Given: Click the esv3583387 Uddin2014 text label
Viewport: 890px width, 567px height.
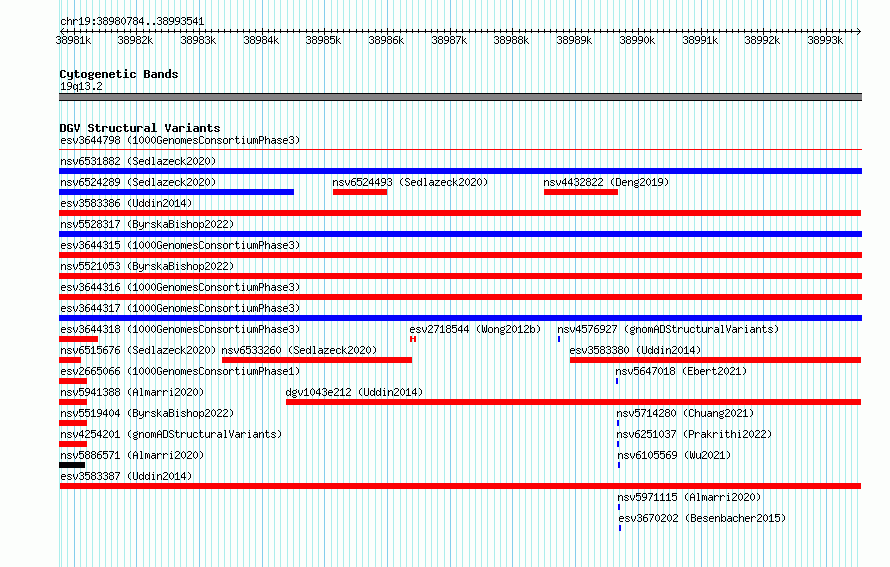Looking at the screenshot, I should pos(126,476).
